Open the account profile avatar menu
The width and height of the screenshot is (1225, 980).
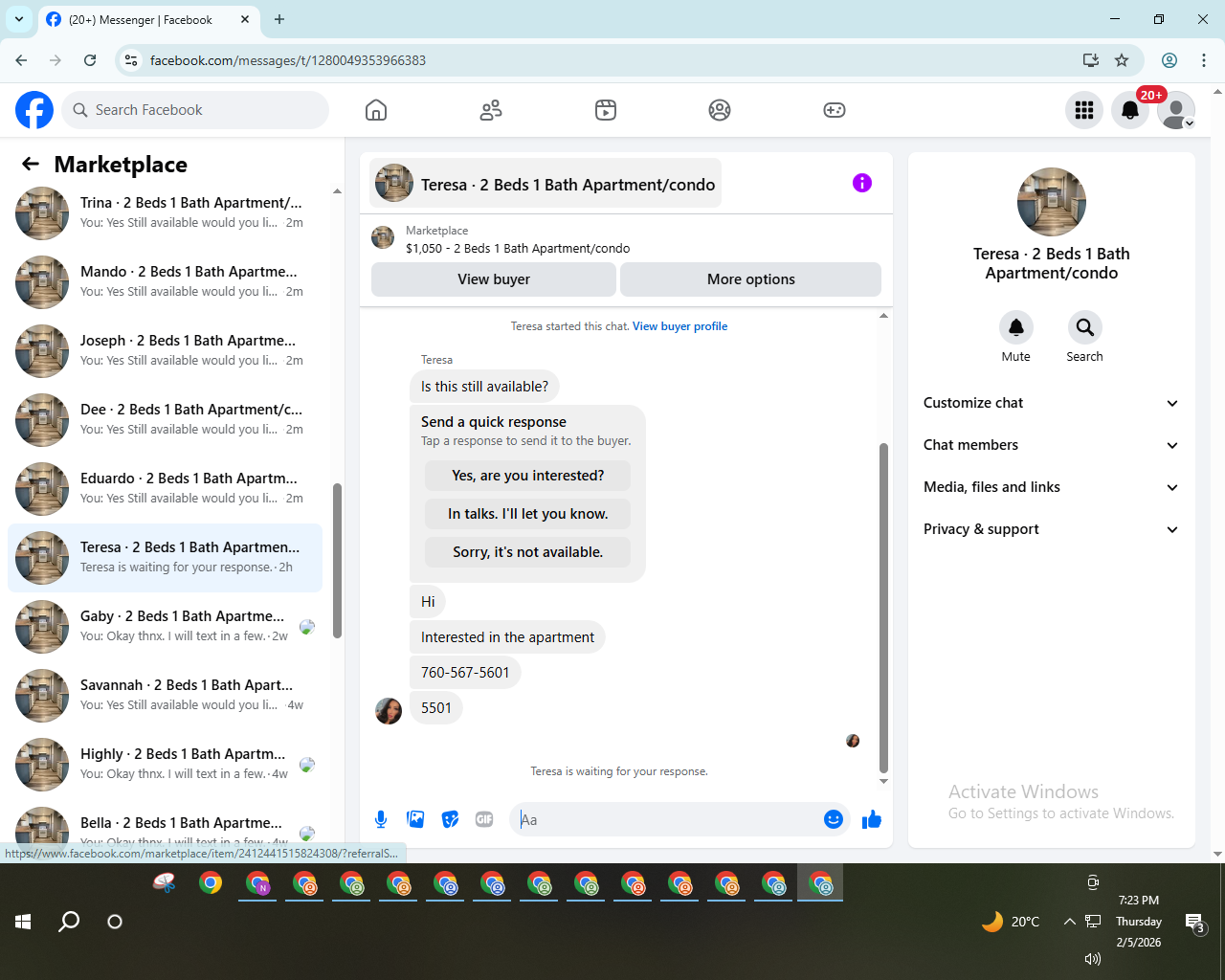(1176, 110)
